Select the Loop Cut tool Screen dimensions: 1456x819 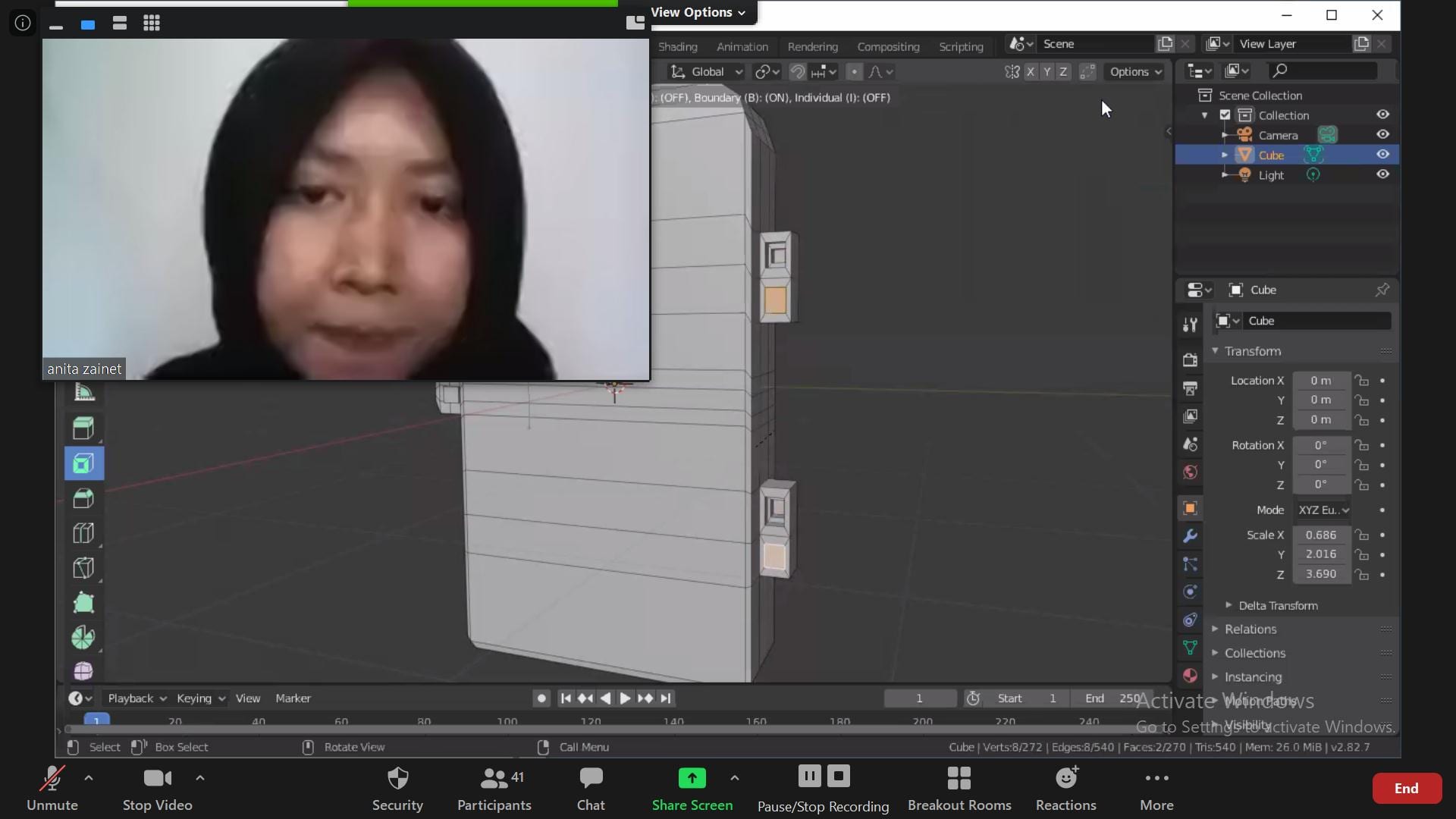point(83,533)
